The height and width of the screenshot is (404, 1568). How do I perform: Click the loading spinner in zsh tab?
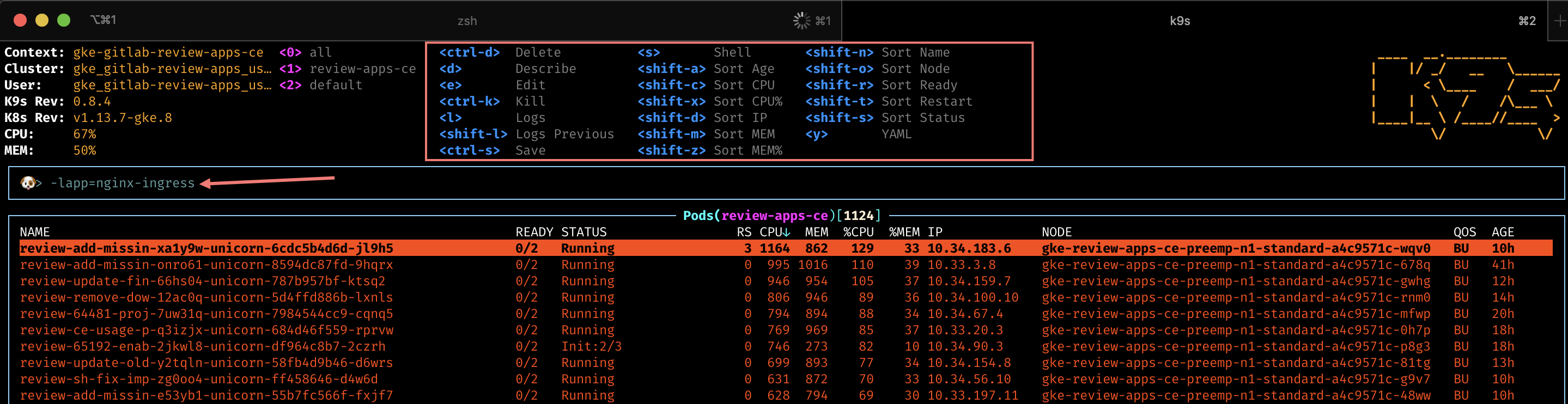pos(801,21)
